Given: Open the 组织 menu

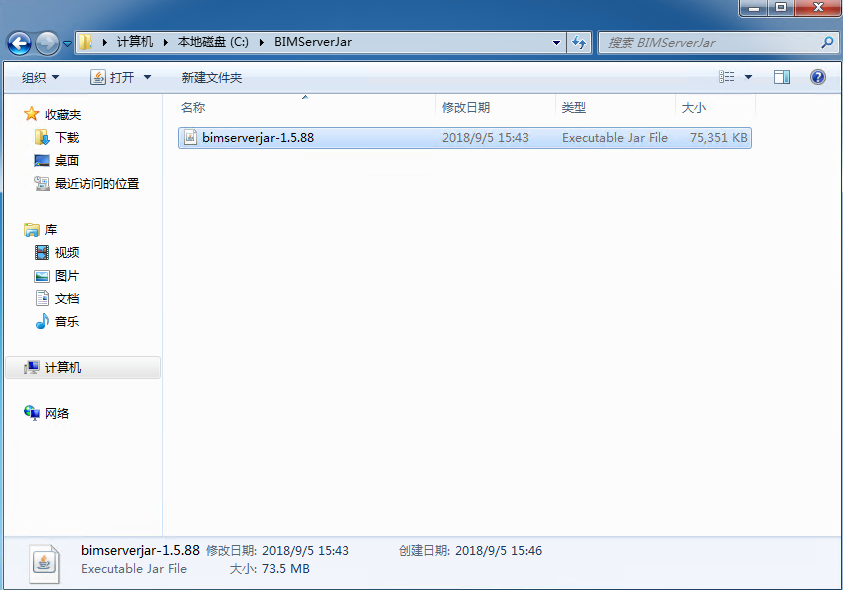Looking at the screenshot, I should [x=41, y=77].
